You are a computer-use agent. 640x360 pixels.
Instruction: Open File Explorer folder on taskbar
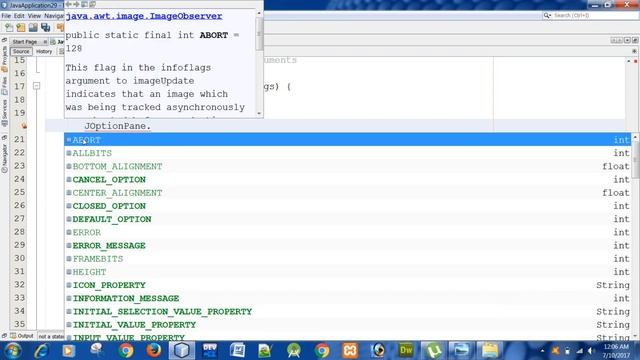click(x=490, y=351)
